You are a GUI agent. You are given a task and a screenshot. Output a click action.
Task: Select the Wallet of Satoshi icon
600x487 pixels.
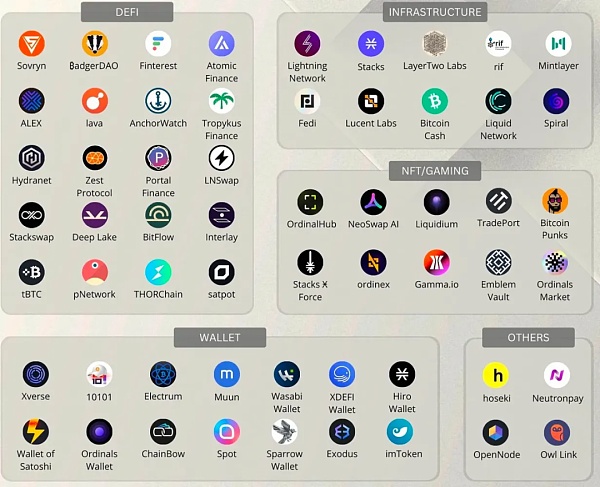click(35, 432)
